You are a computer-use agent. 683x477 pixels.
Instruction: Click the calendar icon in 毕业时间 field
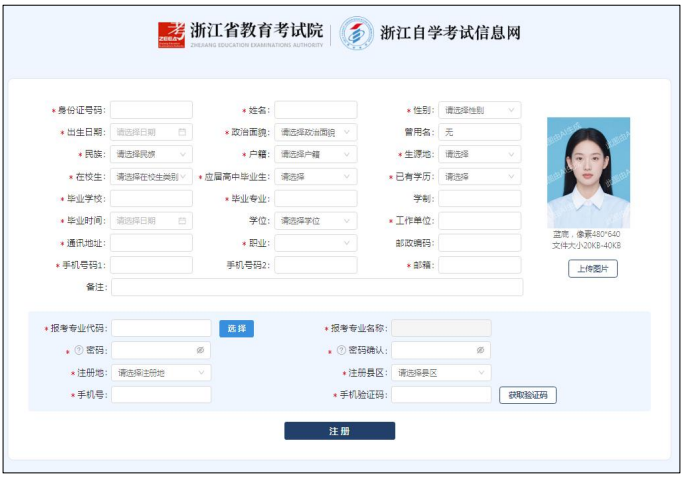pos(182,221)
